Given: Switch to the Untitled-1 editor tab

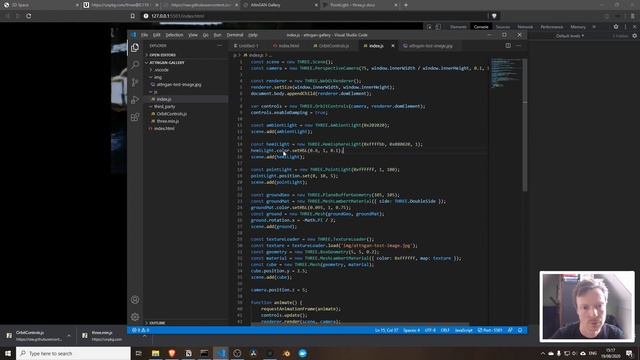Looking at the screenshot, I should (x=246, y=46).
